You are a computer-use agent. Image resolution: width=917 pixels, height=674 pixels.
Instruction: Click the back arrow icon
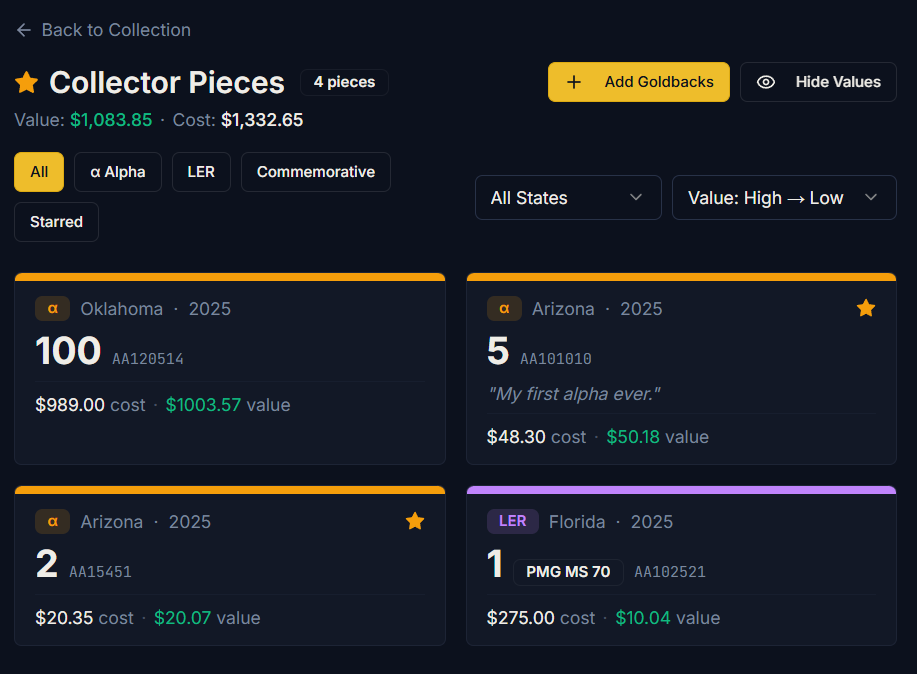pos(24,30)
